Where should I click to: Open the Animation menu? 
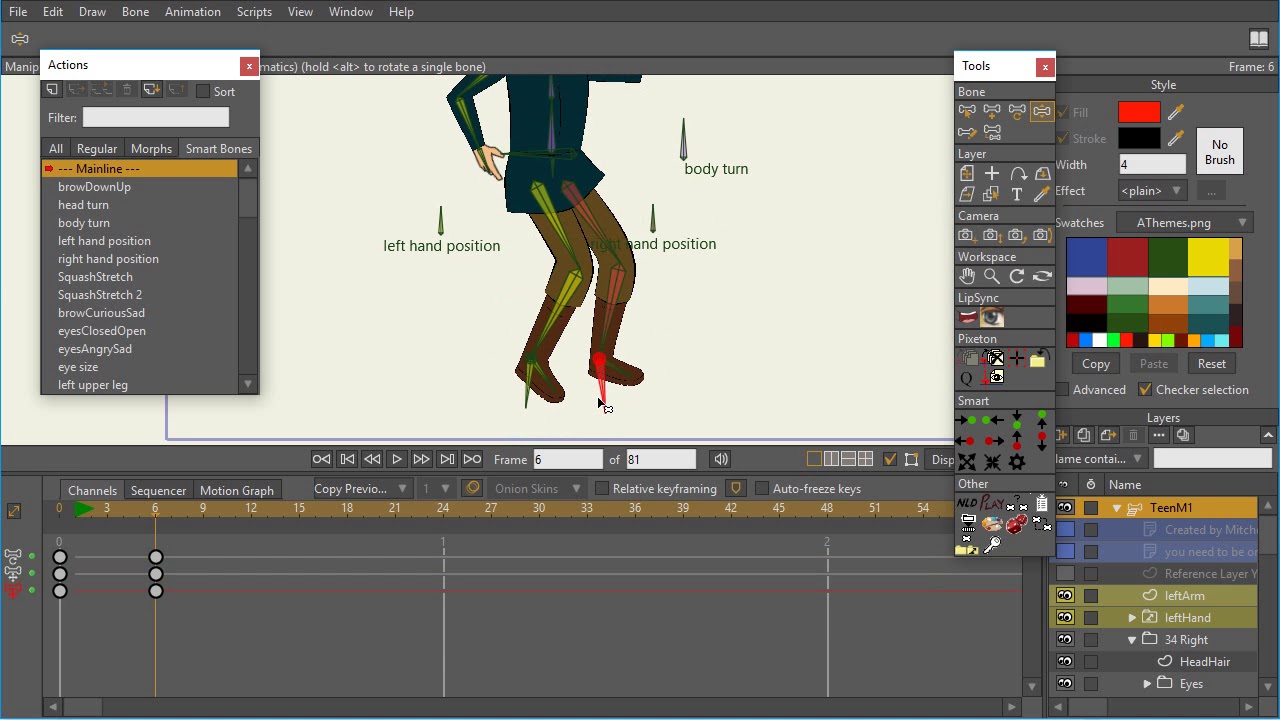192,12
